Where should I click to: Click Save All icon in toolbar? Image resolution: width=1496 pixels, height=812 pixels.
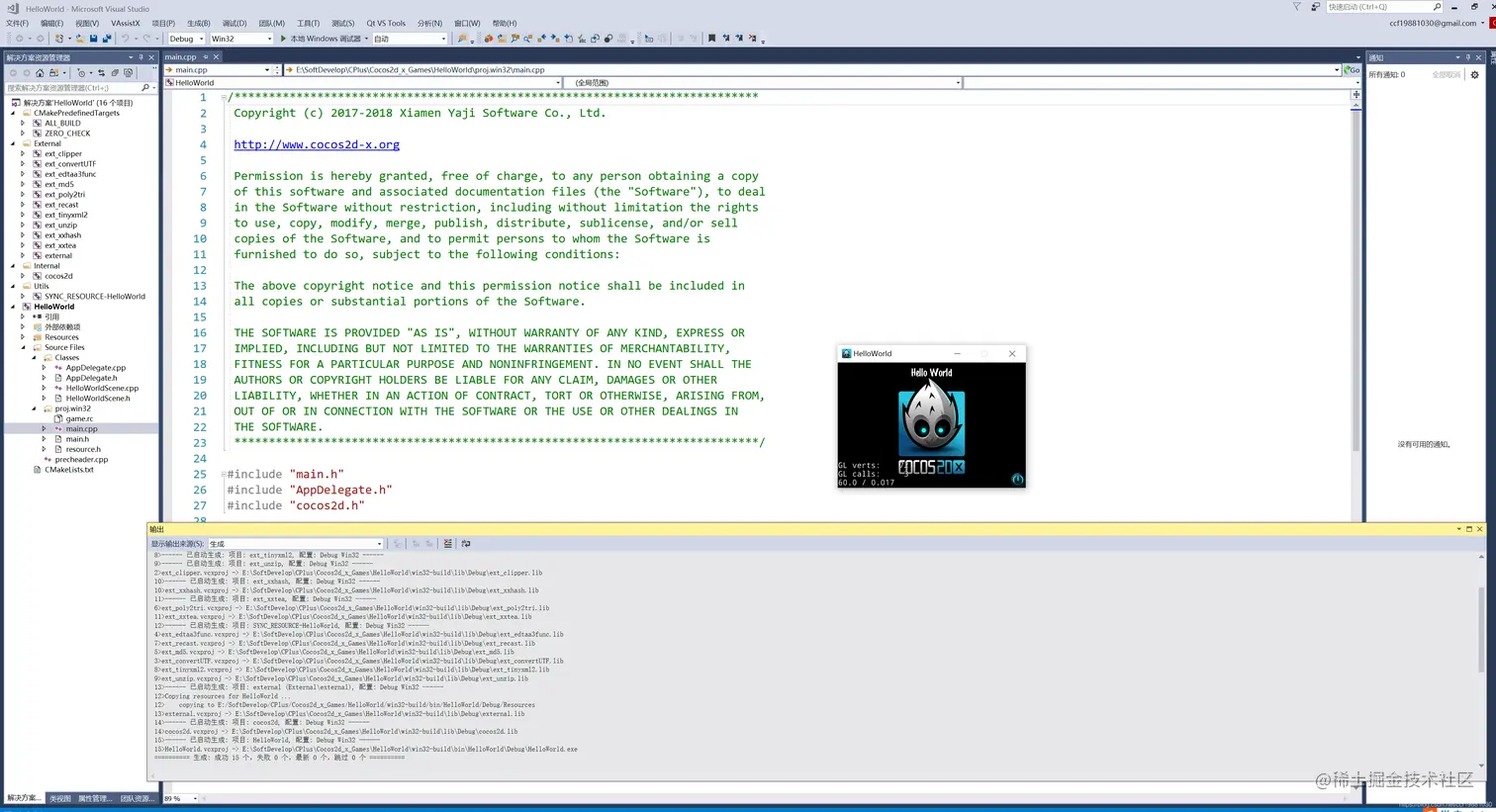click(107, 39)
